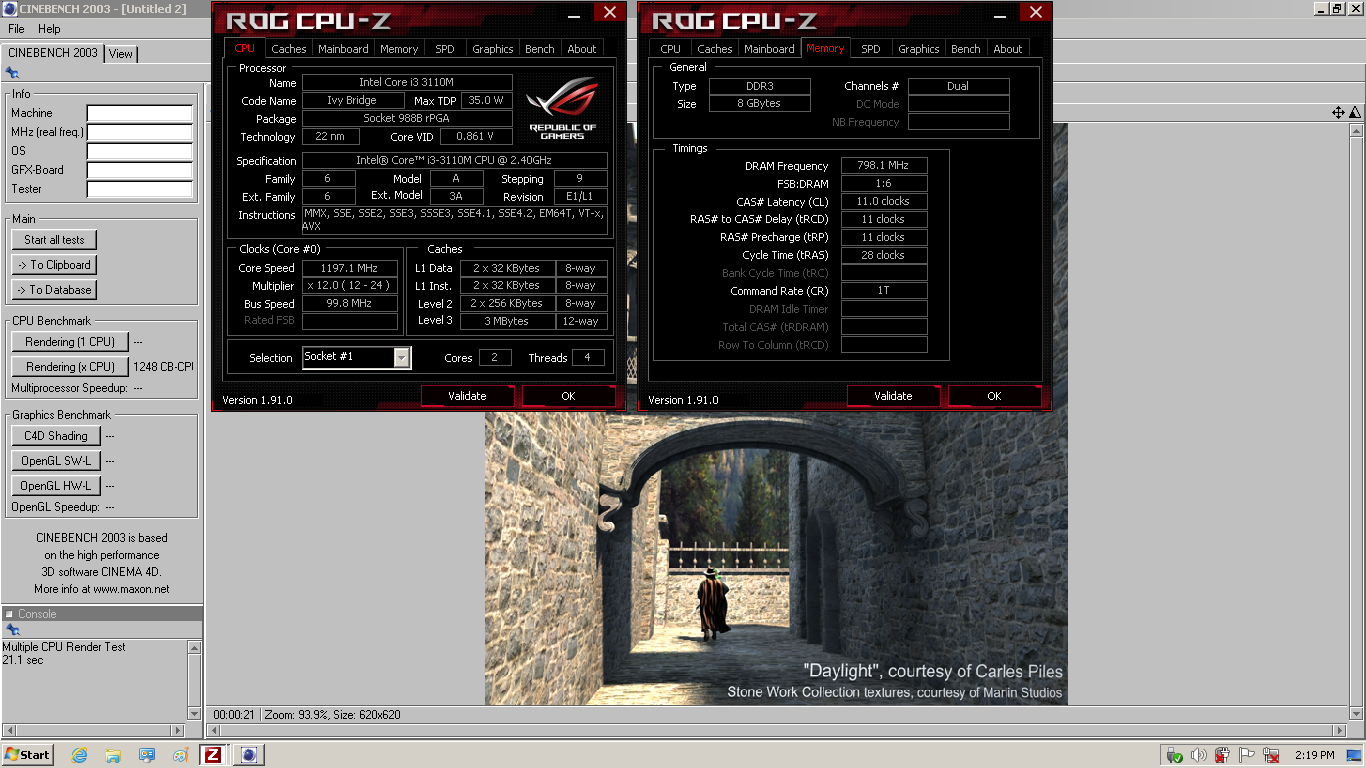Open the Help menu in CINEBENCH
This screenshot has height=768, width=1366.
pos(49,29)
